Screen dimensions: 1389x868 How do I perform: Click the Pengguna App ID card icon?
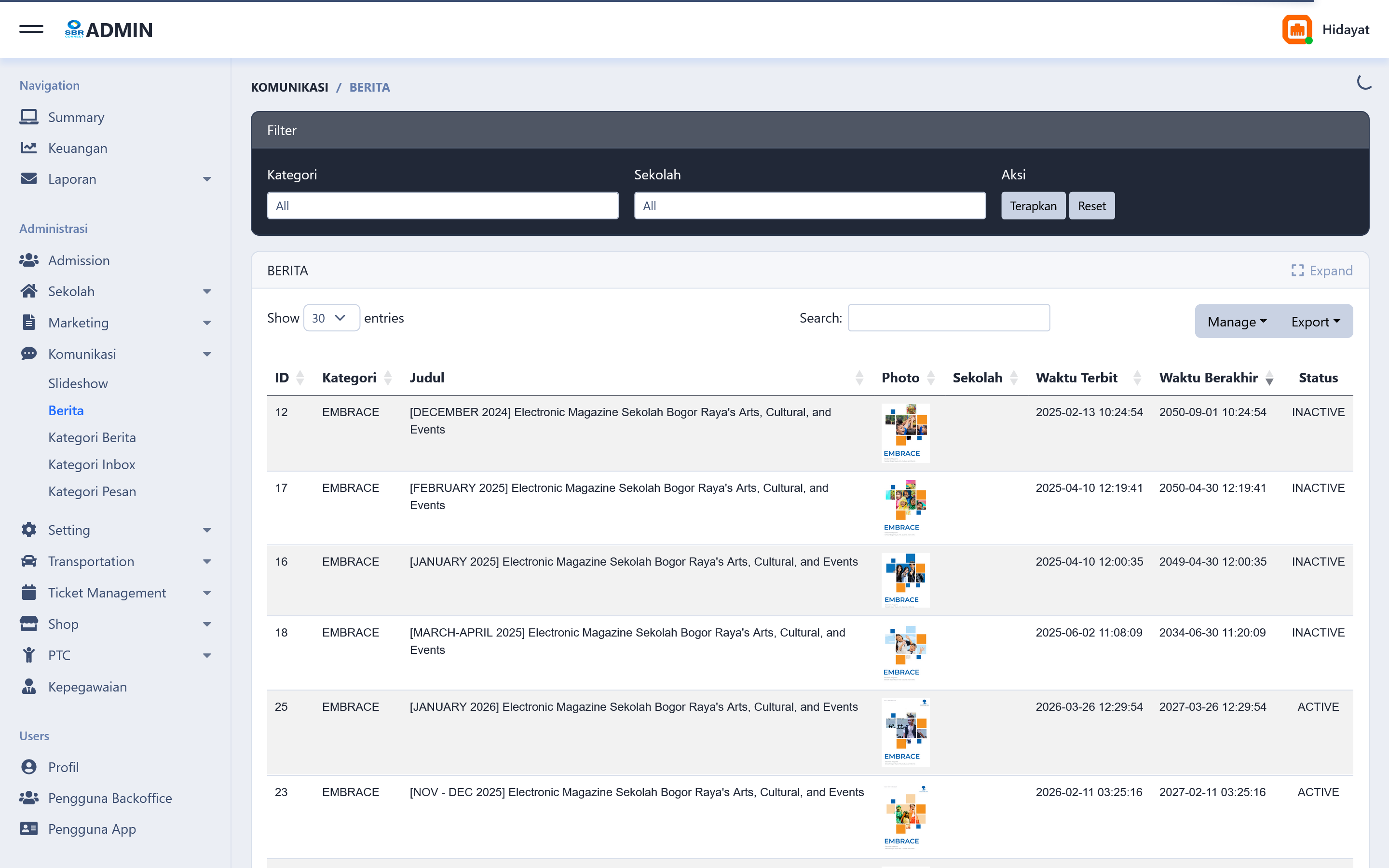29,829
